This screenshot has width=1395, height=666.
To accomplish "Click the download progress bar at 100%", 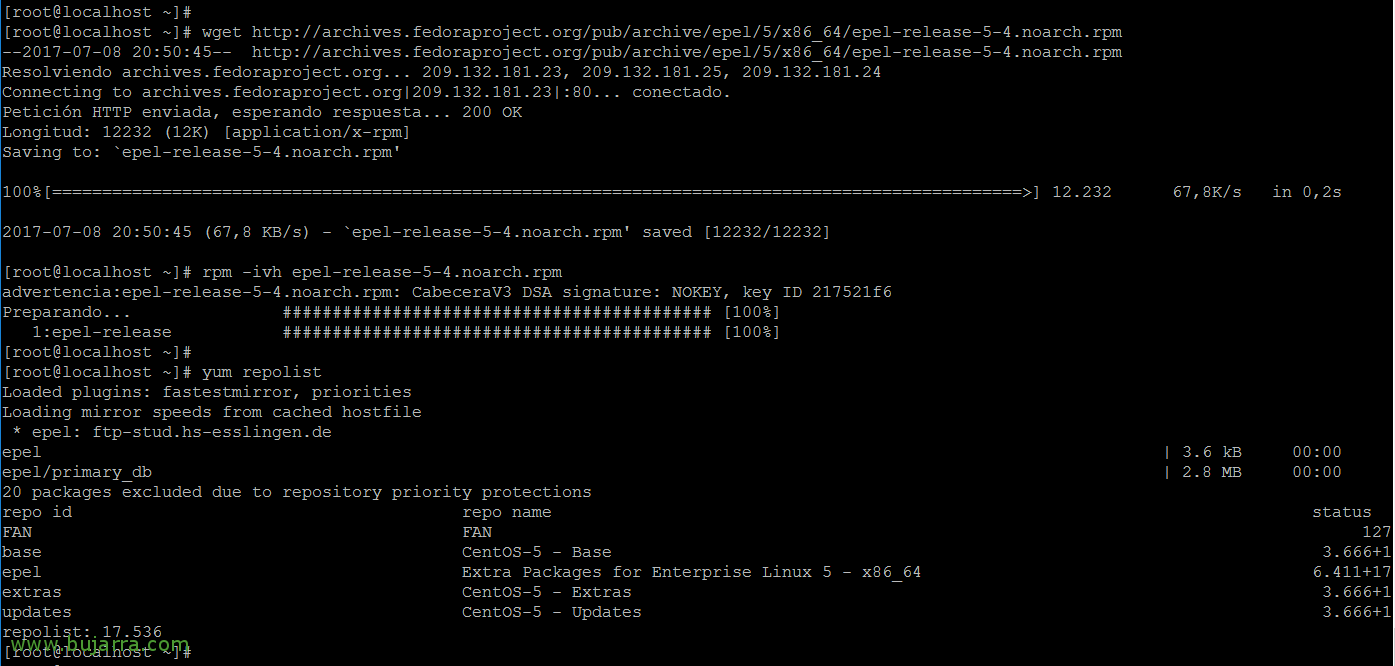I will [521, 192].
